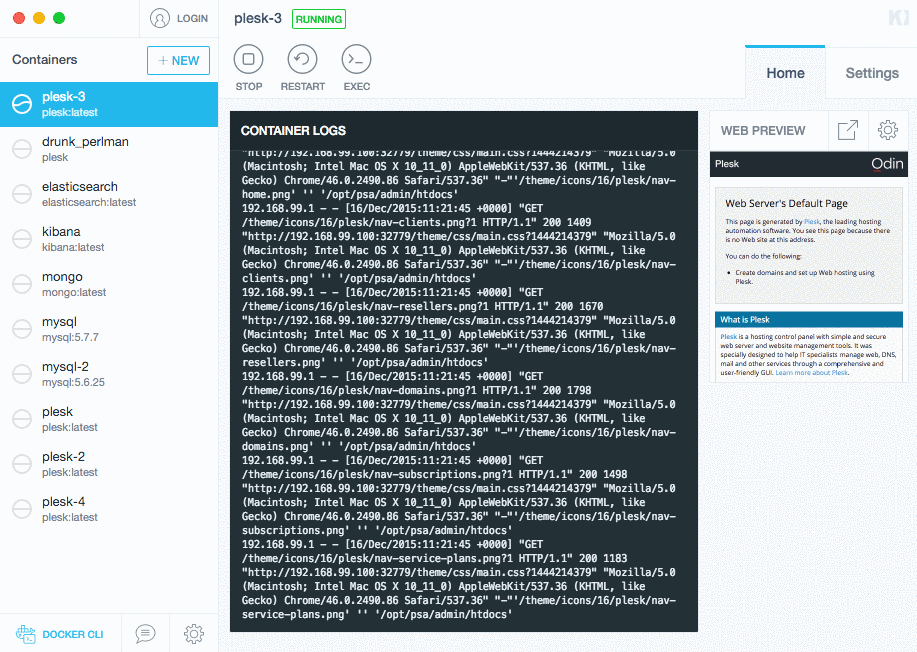The width and height of the screenshot is (917, 652).
Task: Open web preview in external browser
Action: click(x=847, y=130)
